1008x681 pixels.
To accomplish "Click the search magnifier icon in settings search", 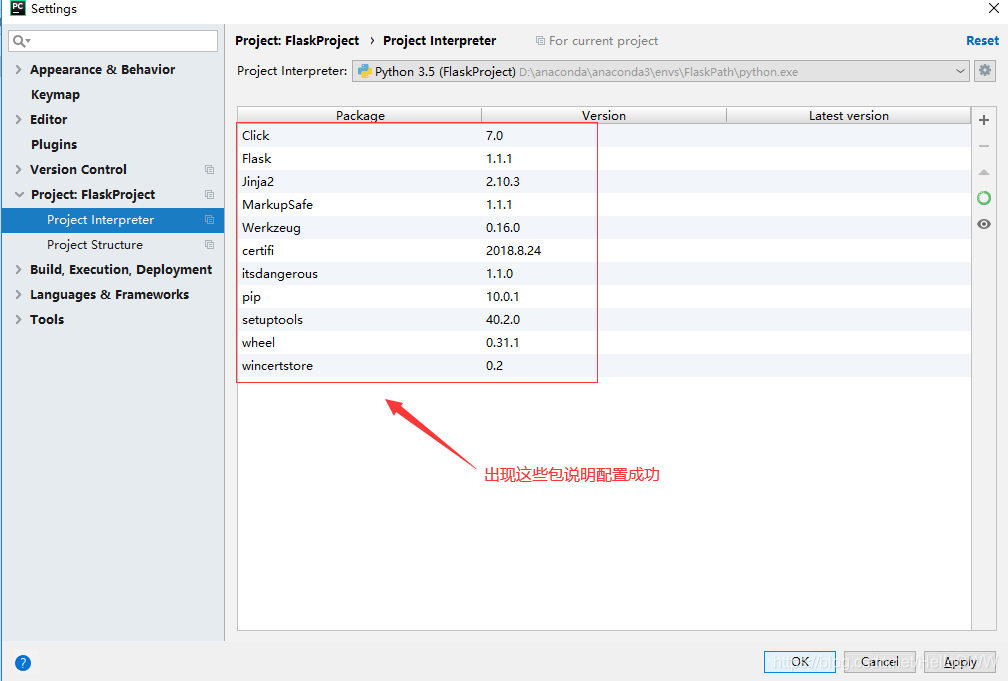I will point(21,41).
